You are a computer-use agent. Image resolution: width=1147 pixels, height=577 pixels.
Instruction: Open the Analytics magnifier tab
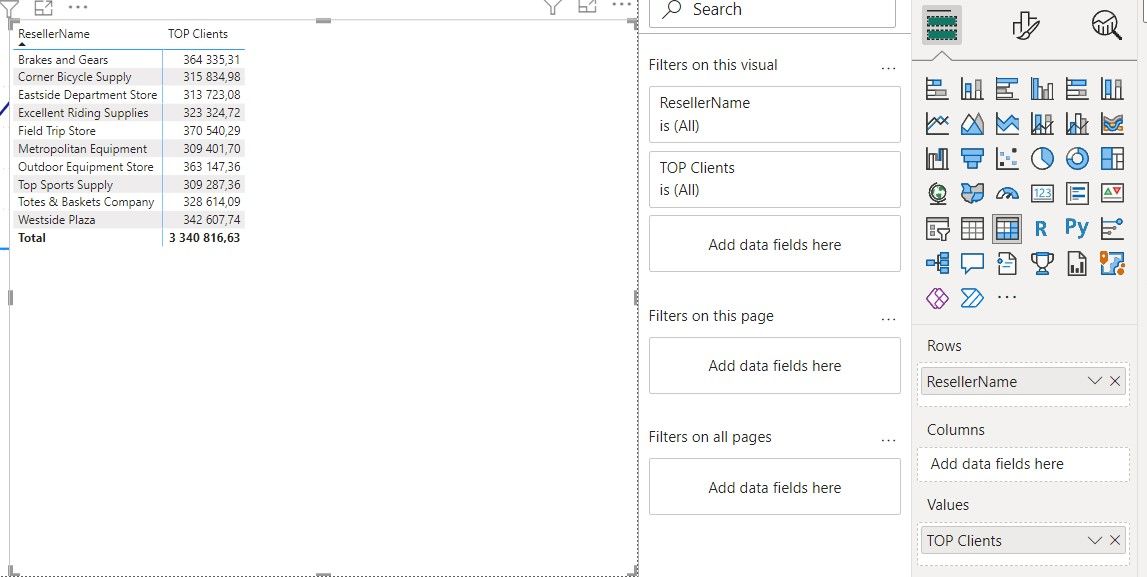coord(1107,26)
